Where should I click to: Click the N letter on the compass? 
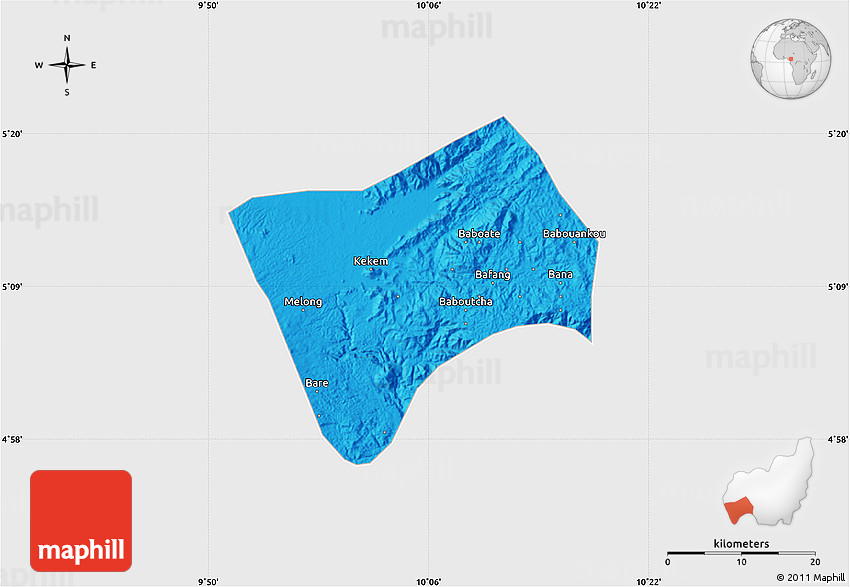[x=67, y=38]
